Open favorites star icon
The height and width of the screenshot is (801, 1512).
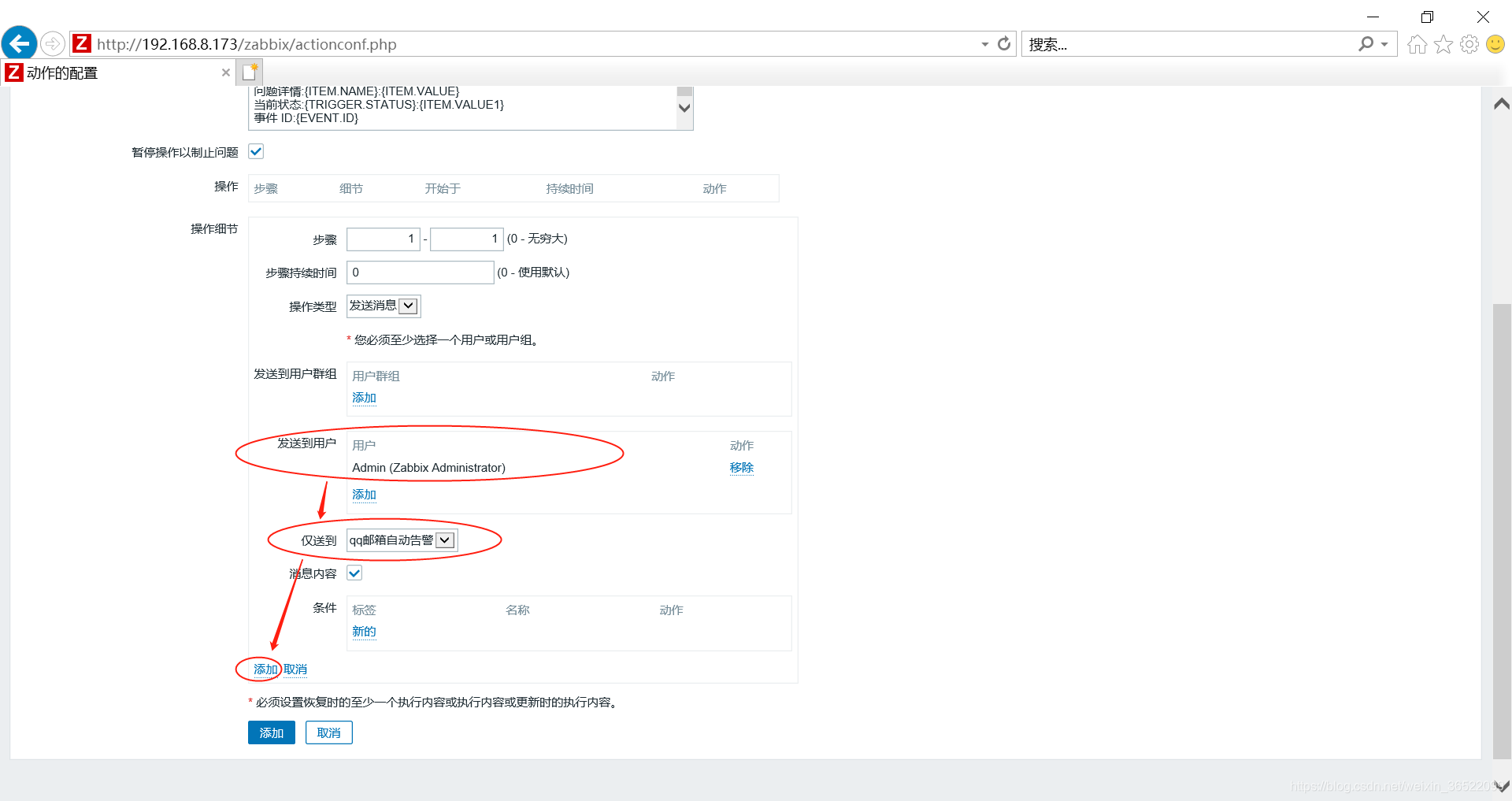tap(1443, 44)
